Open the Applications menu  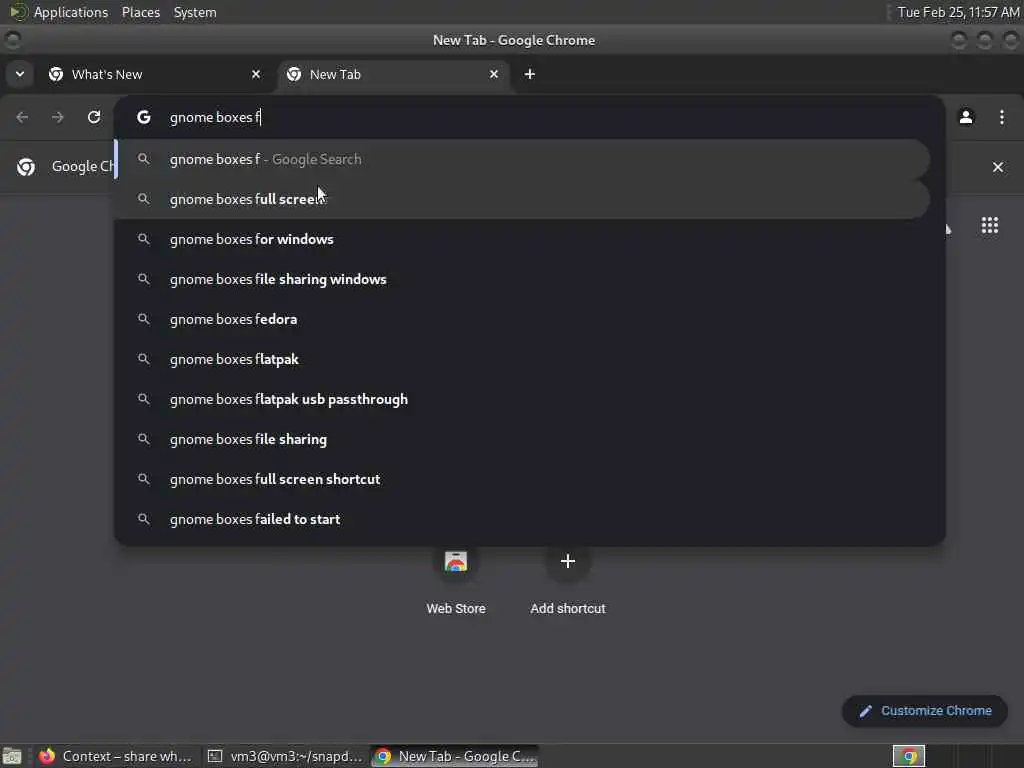71,12
